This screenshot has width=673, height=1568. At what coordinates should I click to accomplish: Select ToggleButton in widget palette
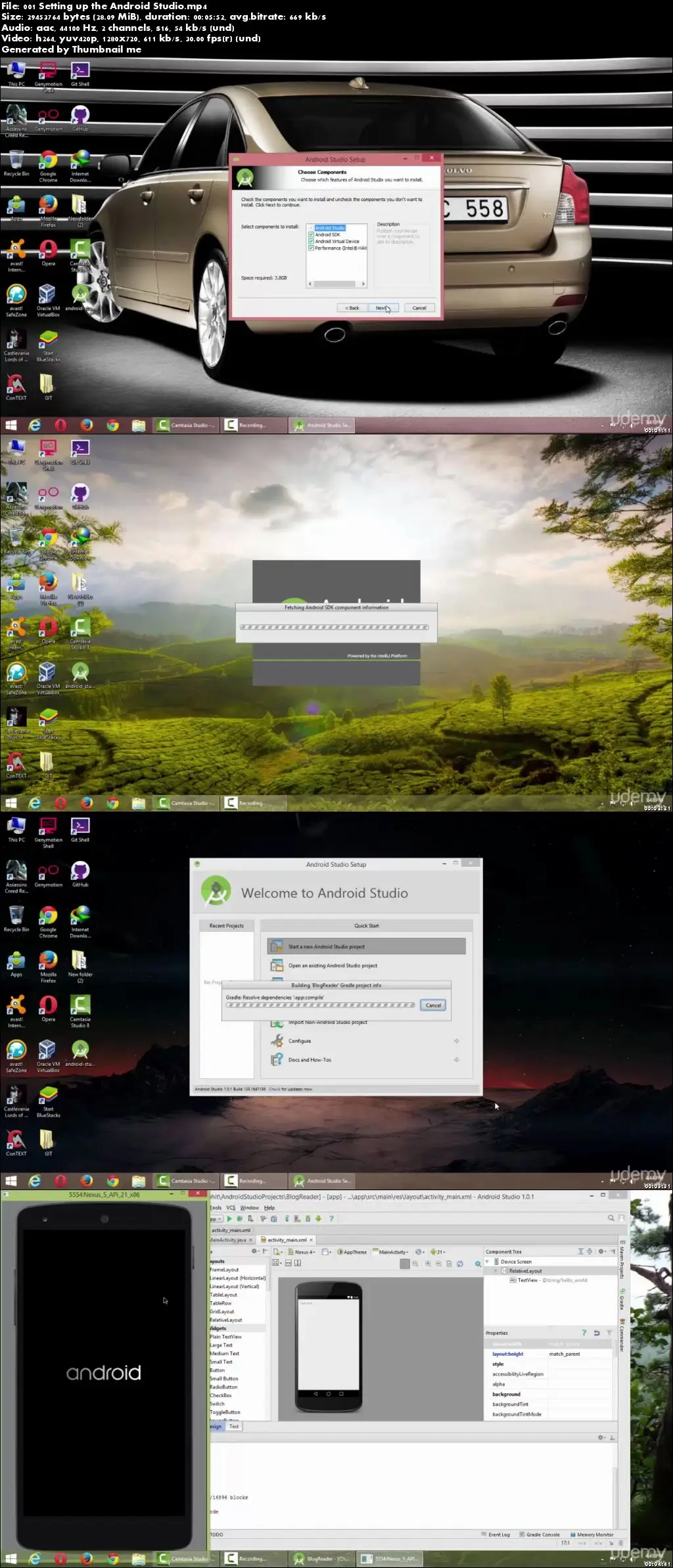(225, 1412)
